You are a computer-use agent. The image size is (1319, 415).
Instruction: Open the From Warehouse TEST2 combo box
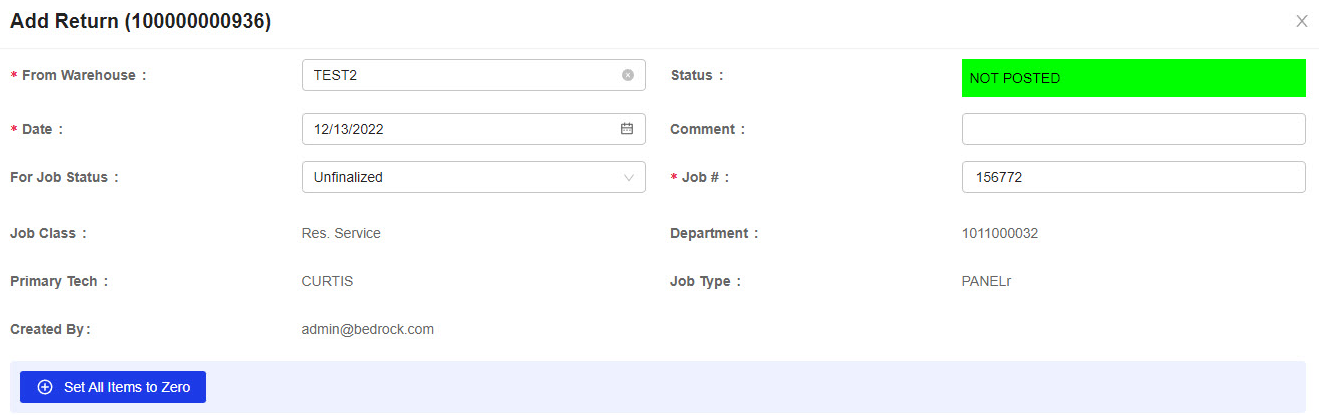[474, 75]
